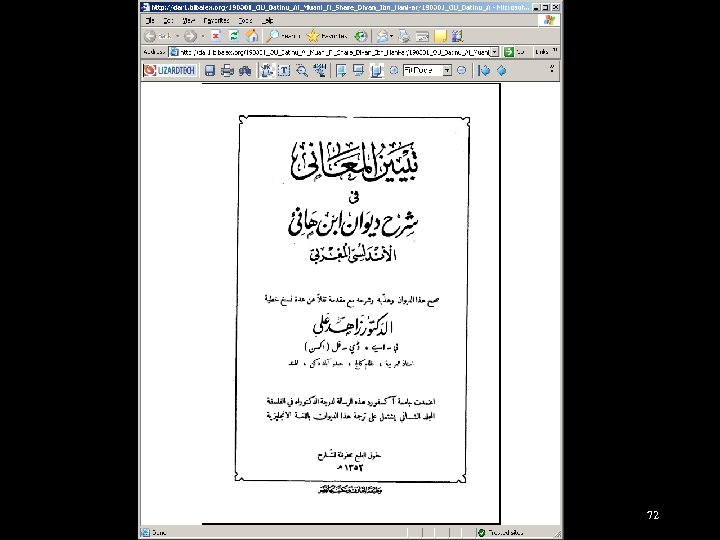This screenshot has height=540, width=720.
Task: Click the Messenger people icon
Action: tap(457, 36)
